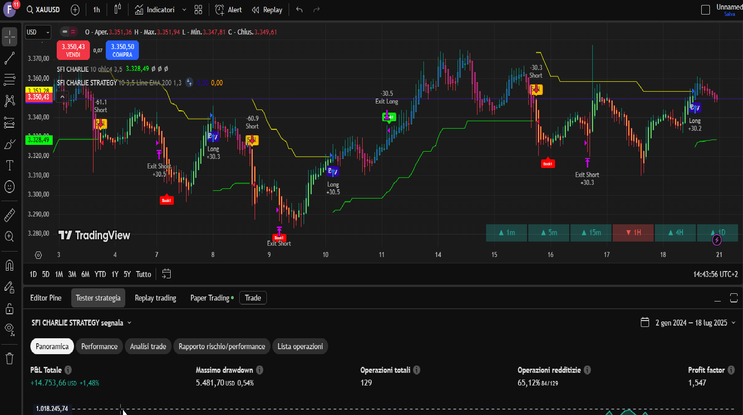Select the text annotation tool
Image resolution: width=743 pixels, height=415 pixels.
(x=9, y=165)
